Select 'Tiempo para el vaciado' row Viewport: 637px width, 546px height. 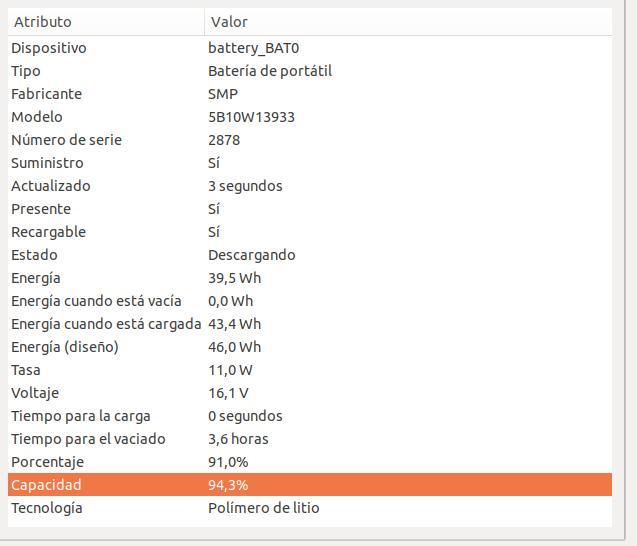tap(310, 439)
